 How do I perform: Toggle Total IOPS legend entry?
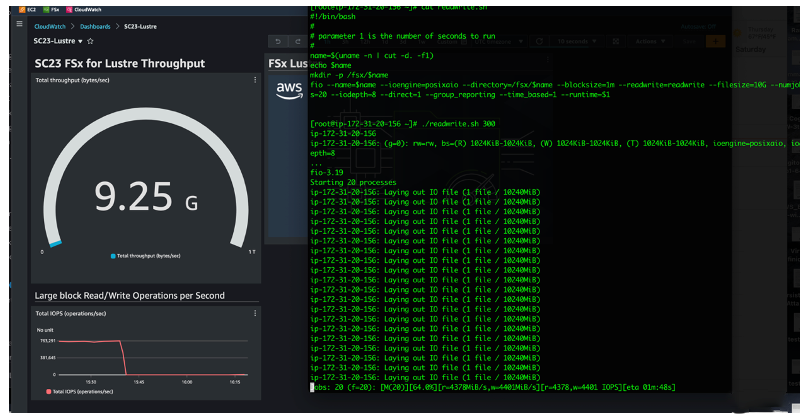[x=79, y=391]
